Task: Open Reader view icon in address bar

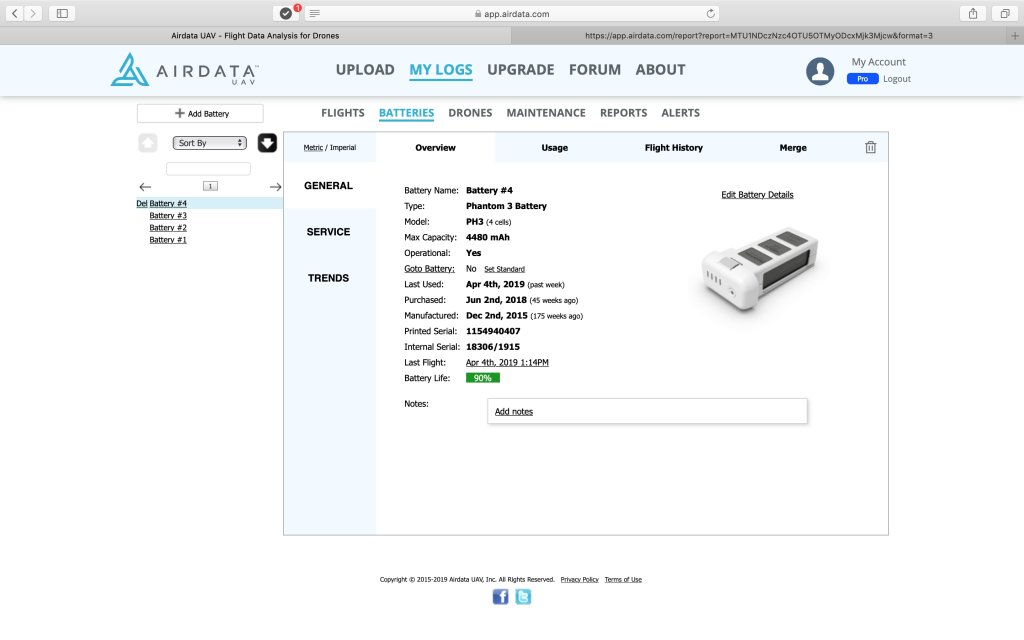Action: 315,13
